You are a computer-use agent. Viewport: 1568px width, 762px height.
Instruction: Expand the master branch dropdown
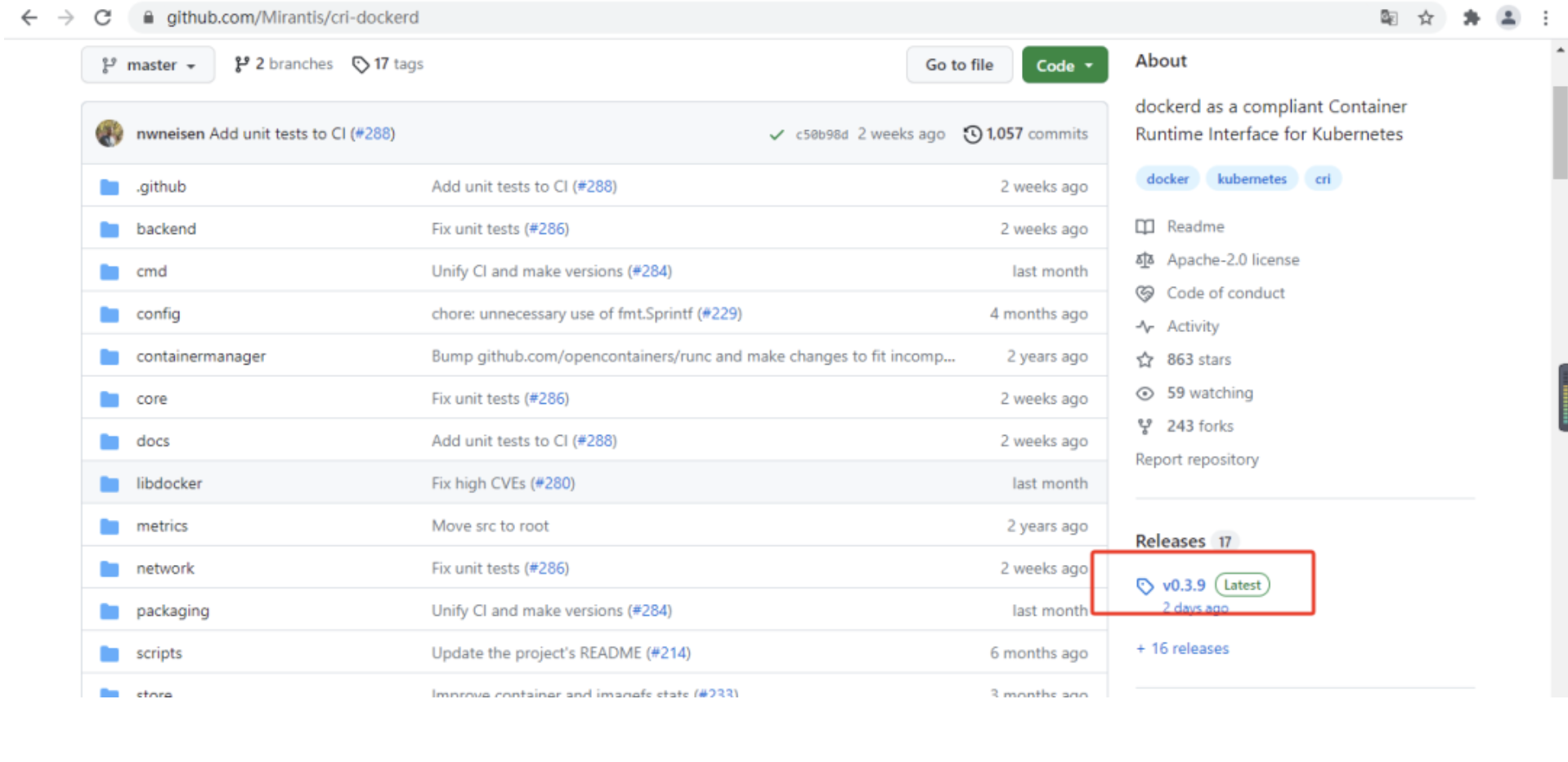[148, 65]
